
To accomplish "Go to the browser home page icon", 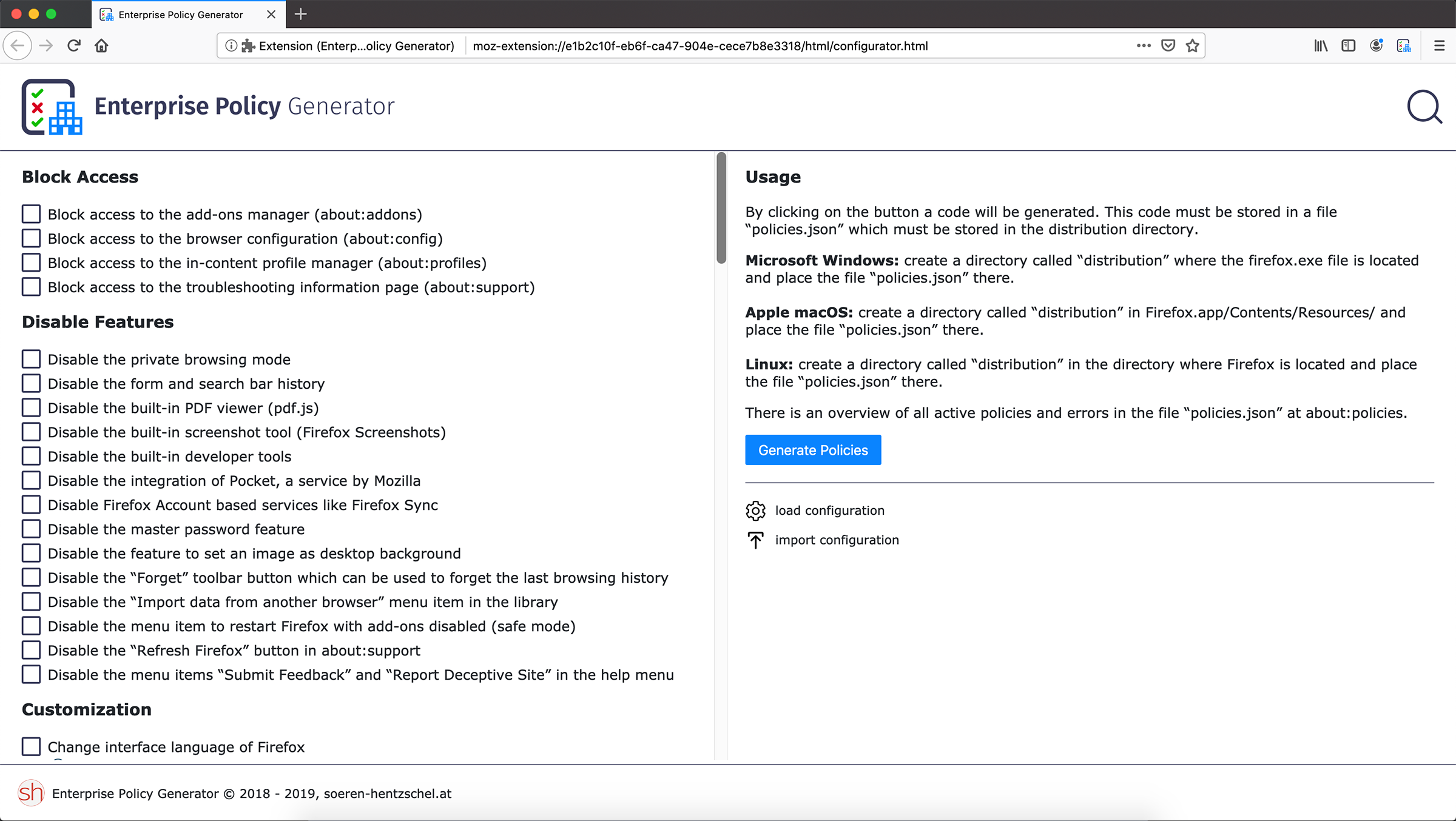I will [101, 45].
